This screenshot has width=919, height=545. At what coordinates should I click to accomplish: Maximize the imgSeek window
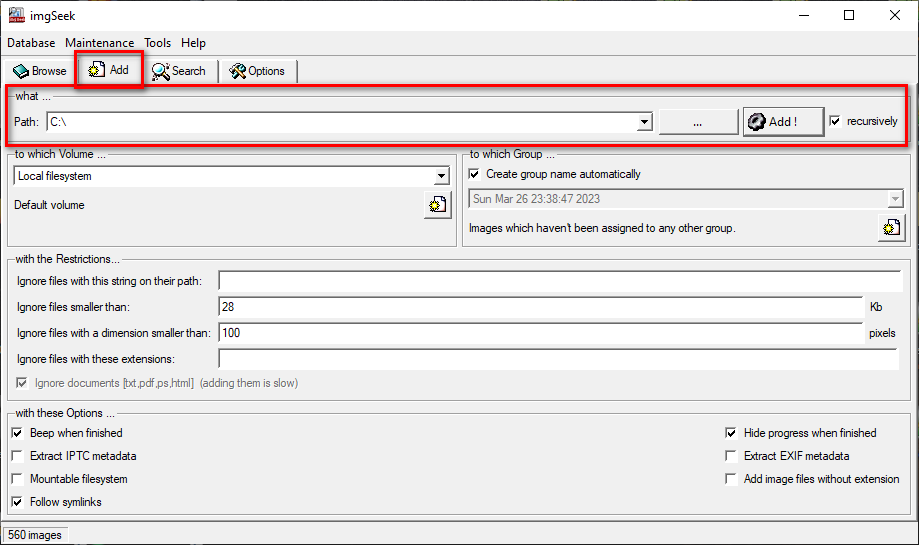click(x=849, y=15)
